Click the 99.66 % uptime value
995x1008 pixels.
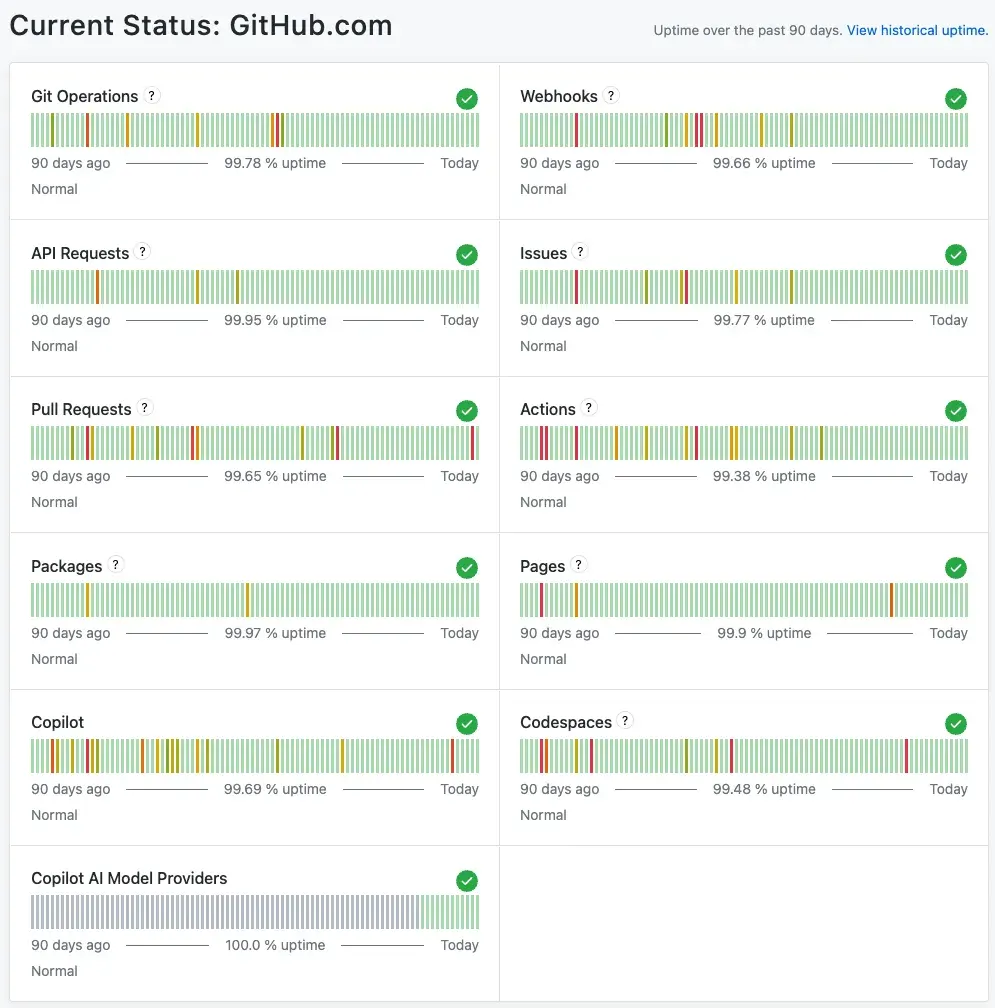(x=764, y=163)
